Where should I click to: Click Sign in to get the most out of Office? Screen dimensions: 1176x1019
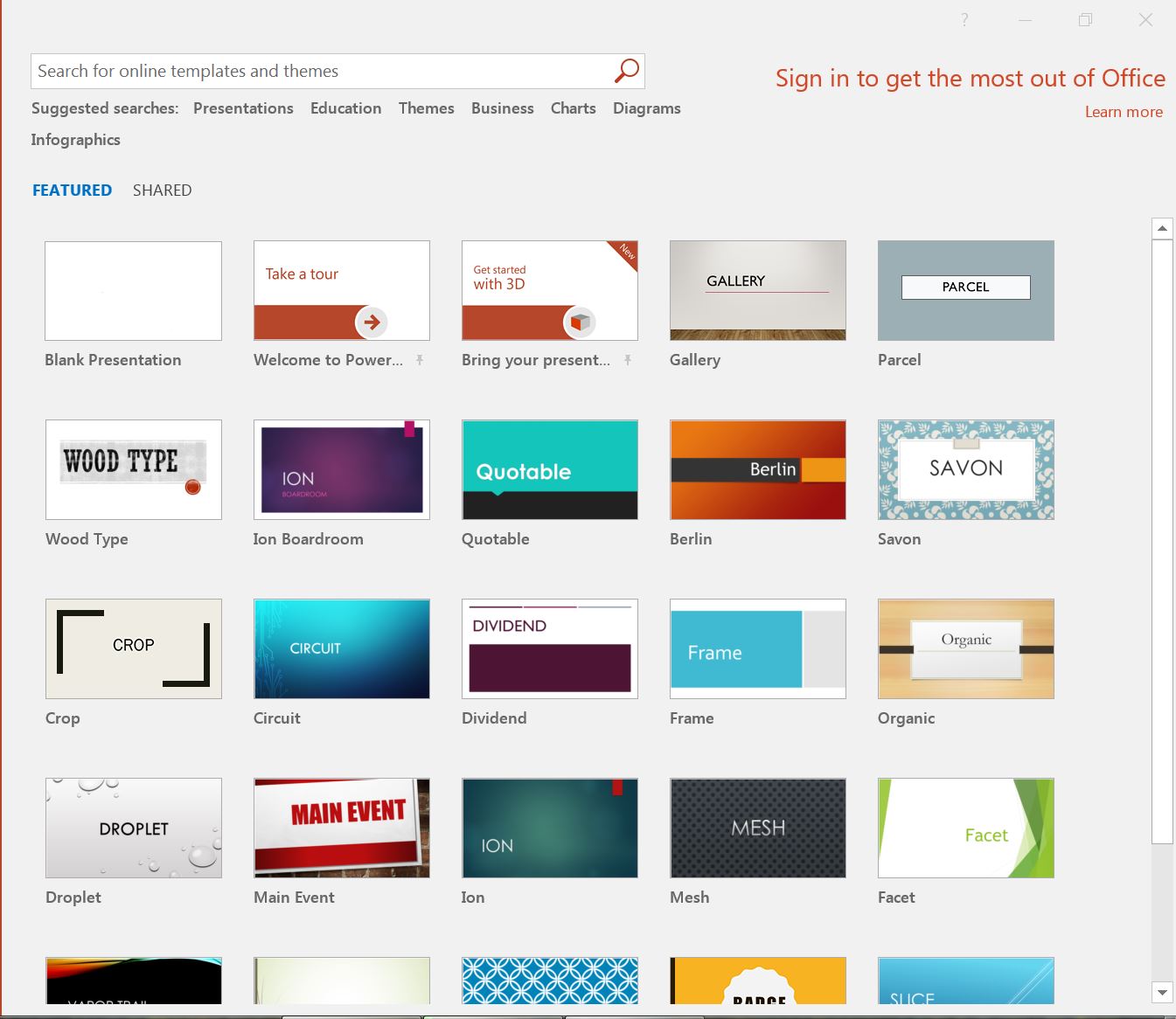pyautogui.click(x=970, y=79)
